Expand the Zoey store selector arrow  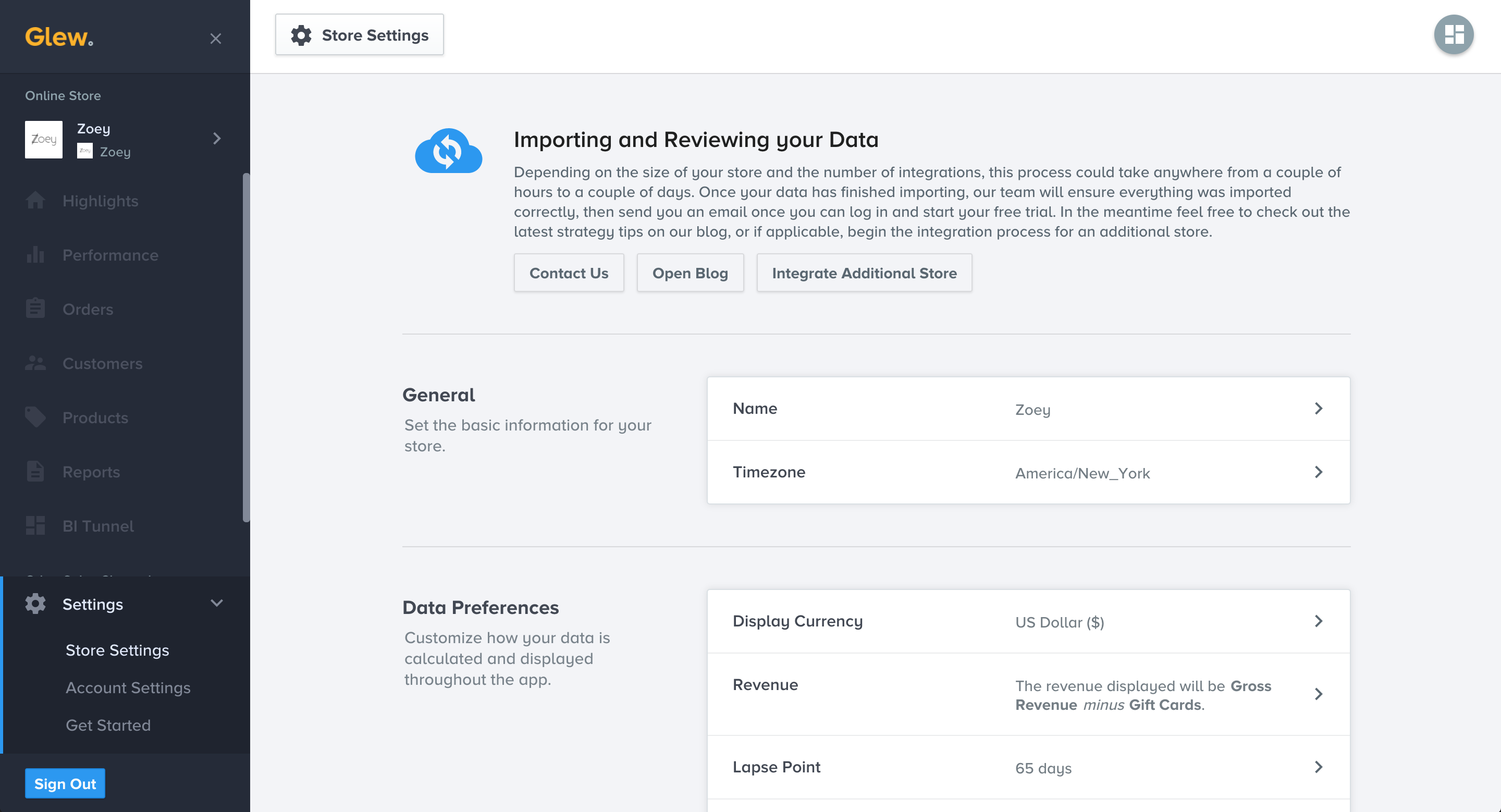[x=217, y=139]
